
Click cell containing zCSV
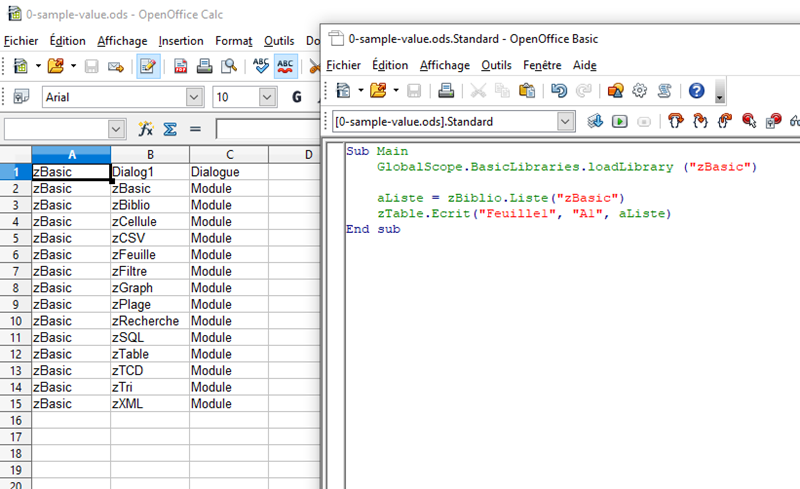pos(150,238)
